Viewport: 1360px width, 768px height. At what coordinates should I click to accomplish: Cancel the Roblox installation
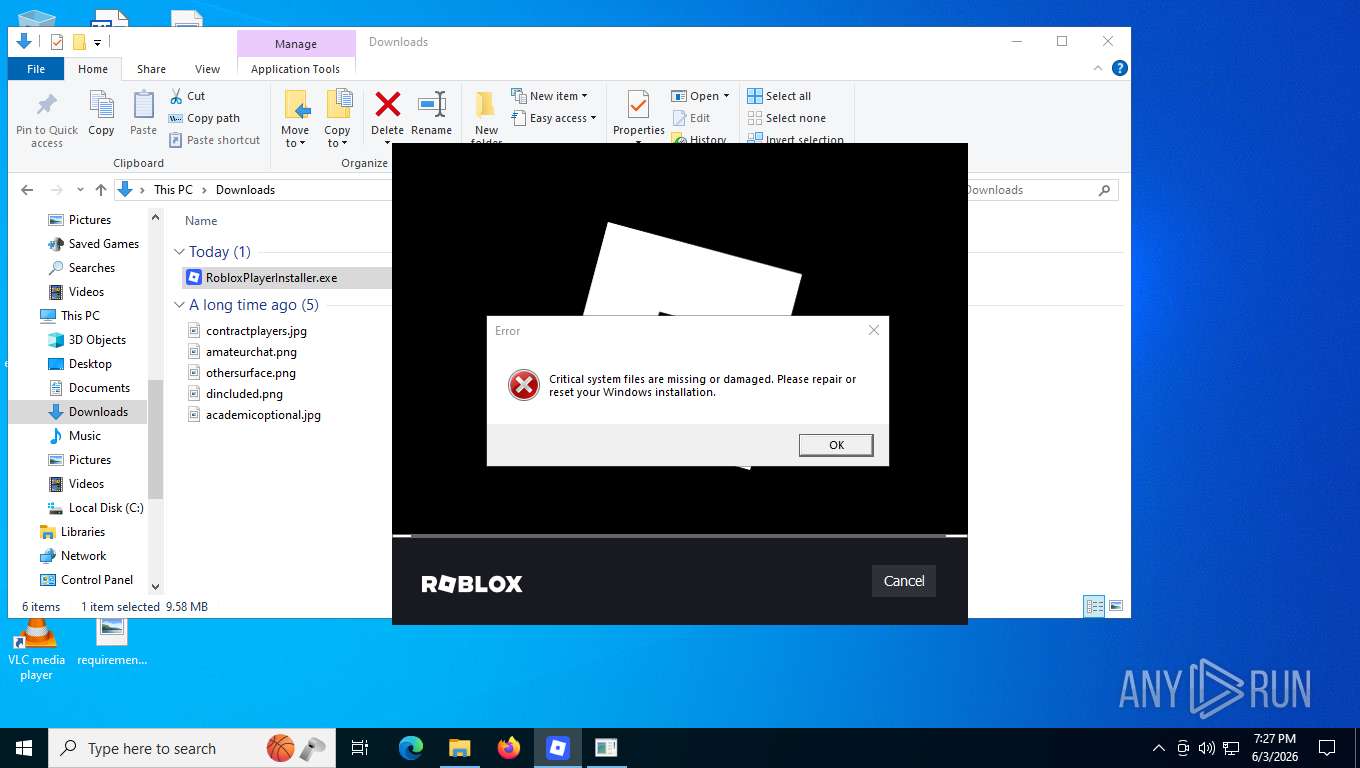point(904,581)
